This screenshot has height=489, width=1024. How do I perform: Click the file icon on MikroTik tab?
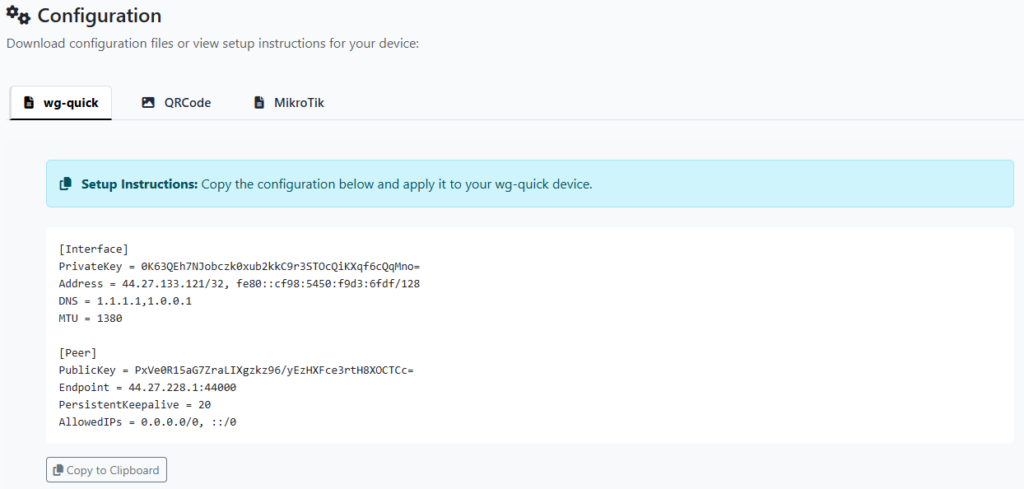click(259, 102)
